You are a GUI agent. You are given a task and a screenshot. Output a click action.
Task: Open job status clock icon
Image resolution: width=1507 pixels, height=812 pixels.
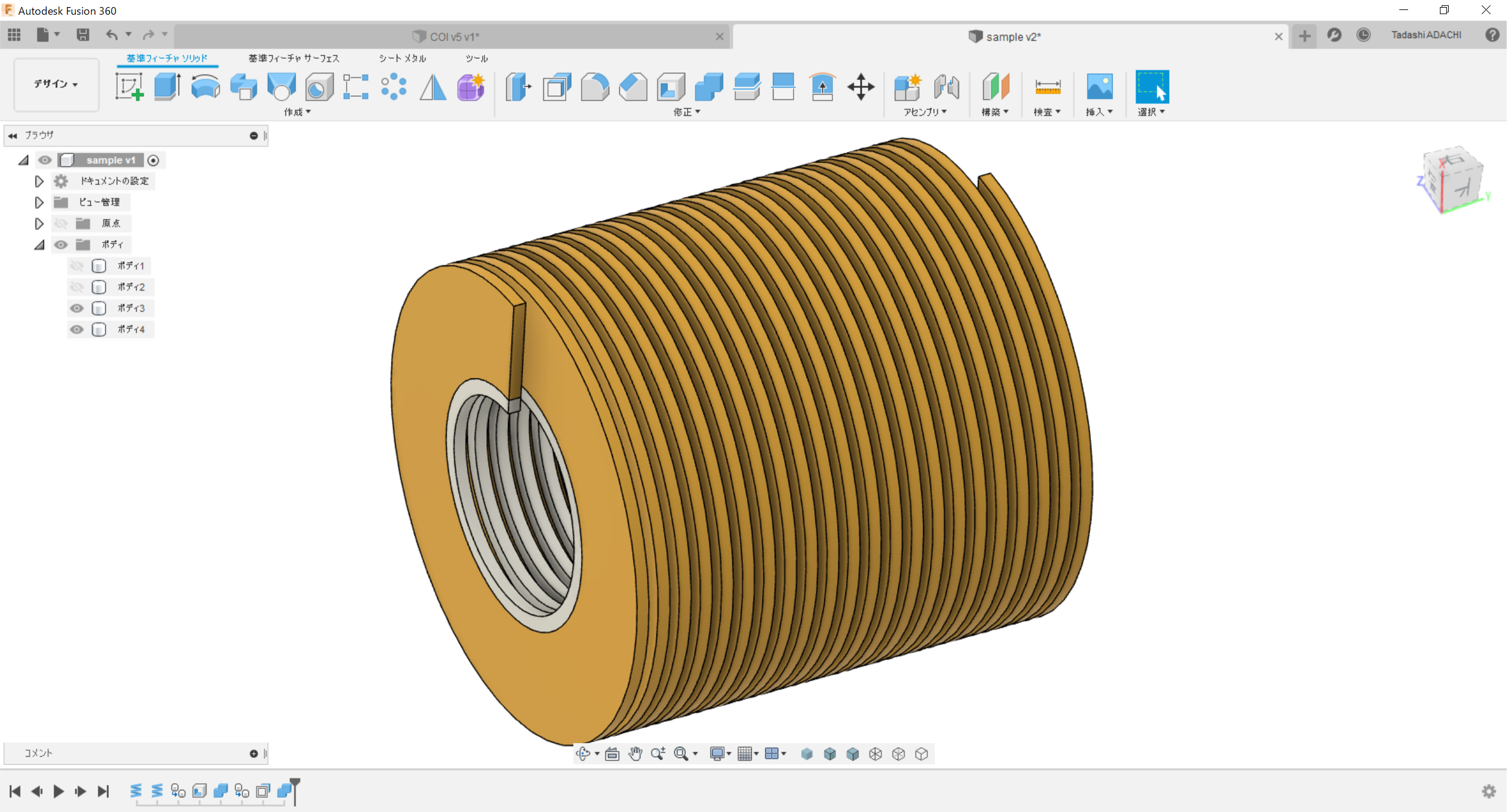point(1363,35)
